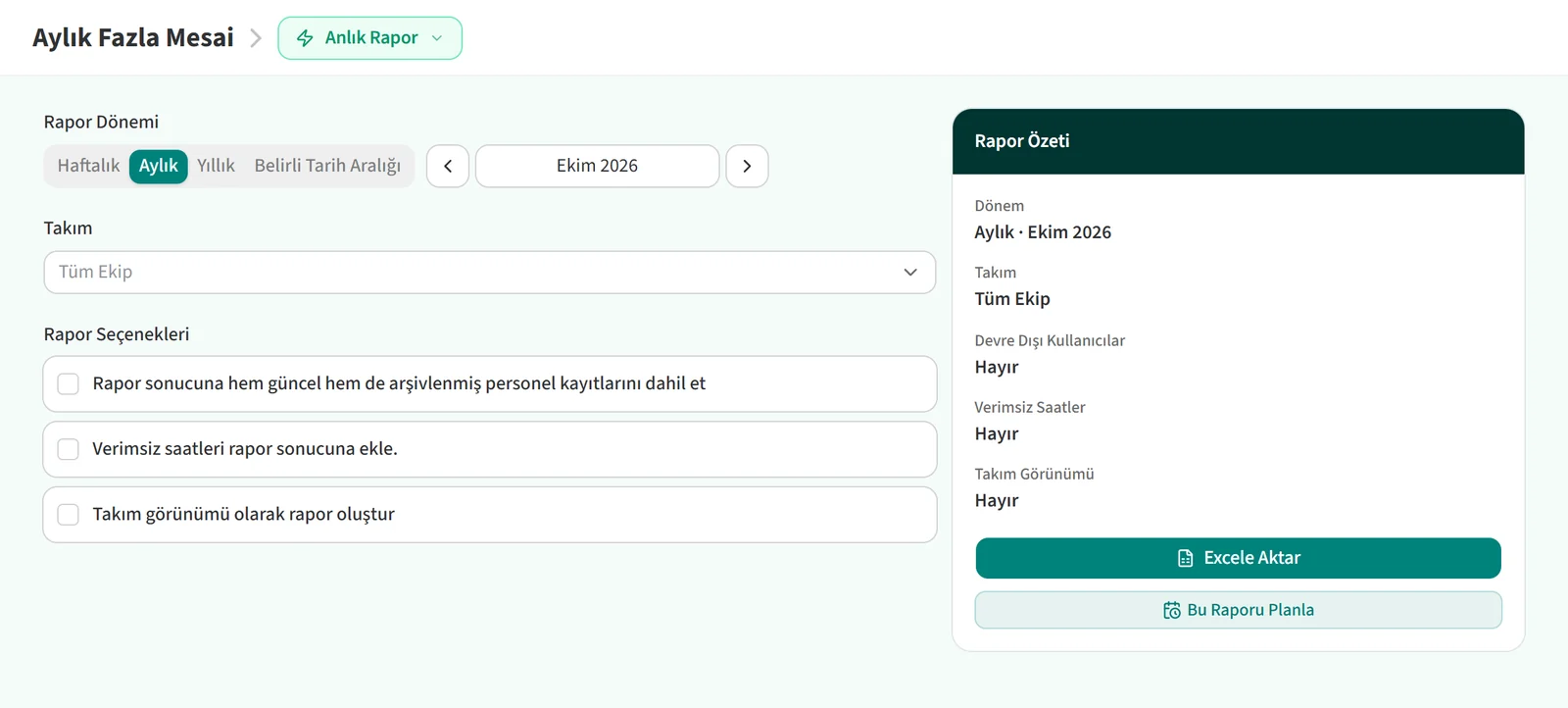Screen dimensions: 1568x708
Task: Click the 'Rapor Özeti' panel header text
Action: coord(1022,141)
